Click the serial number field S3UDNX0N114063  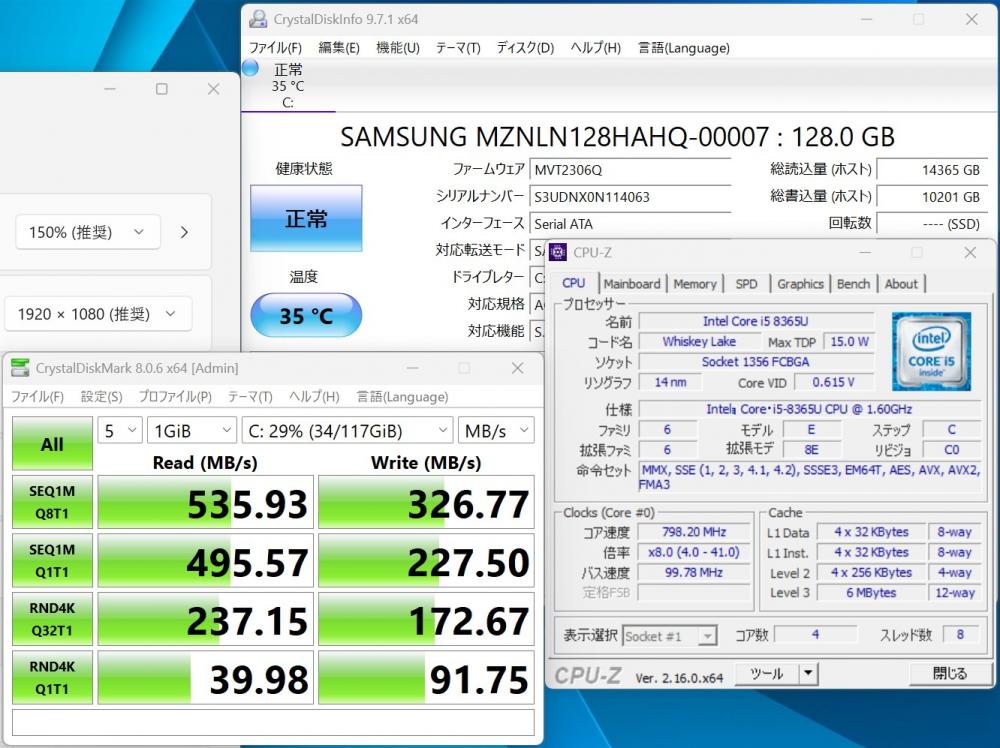click(x=630, y=196)
